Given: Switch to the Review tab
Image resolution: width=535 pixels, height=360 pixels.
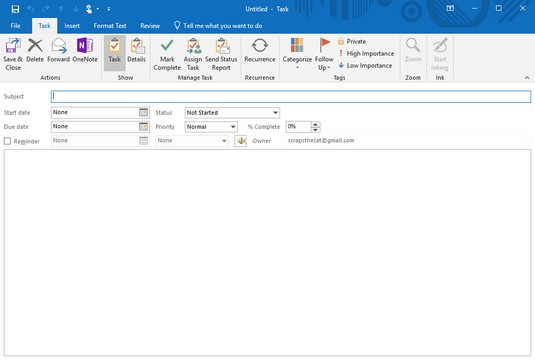Looking at the screenshot, I should coord(150,26).
